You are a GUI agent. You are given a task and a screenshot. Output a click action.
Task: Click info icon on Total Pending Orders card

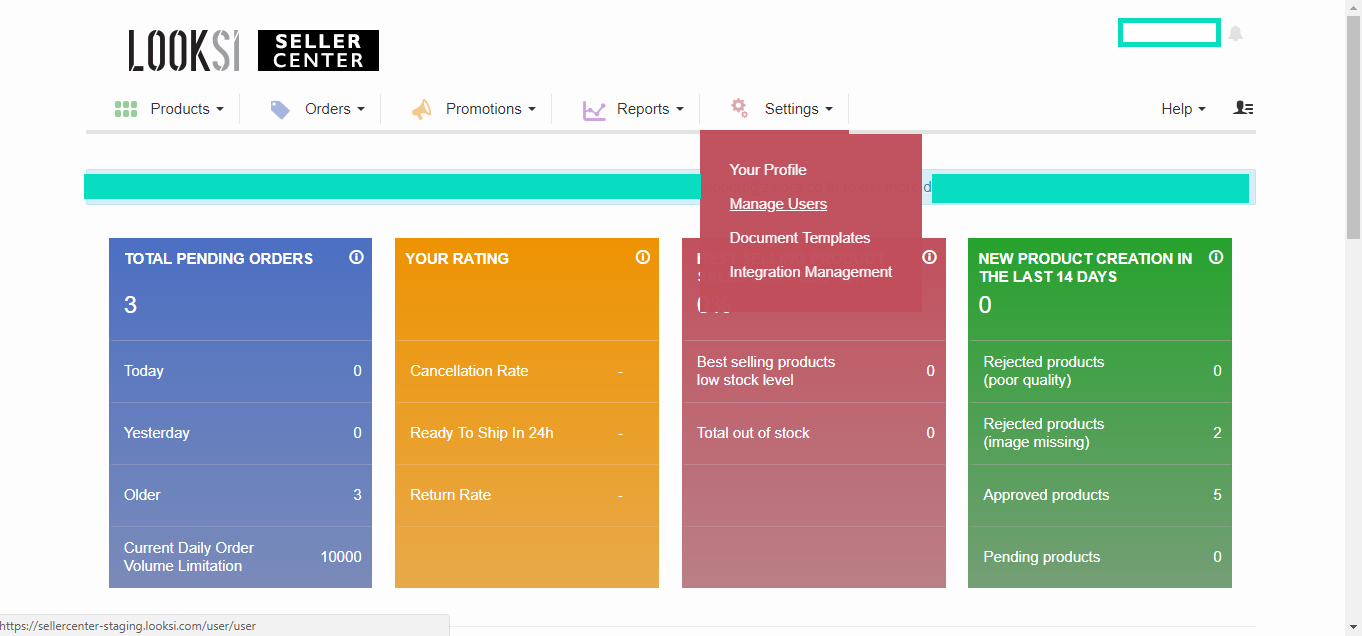click(356, 257)
